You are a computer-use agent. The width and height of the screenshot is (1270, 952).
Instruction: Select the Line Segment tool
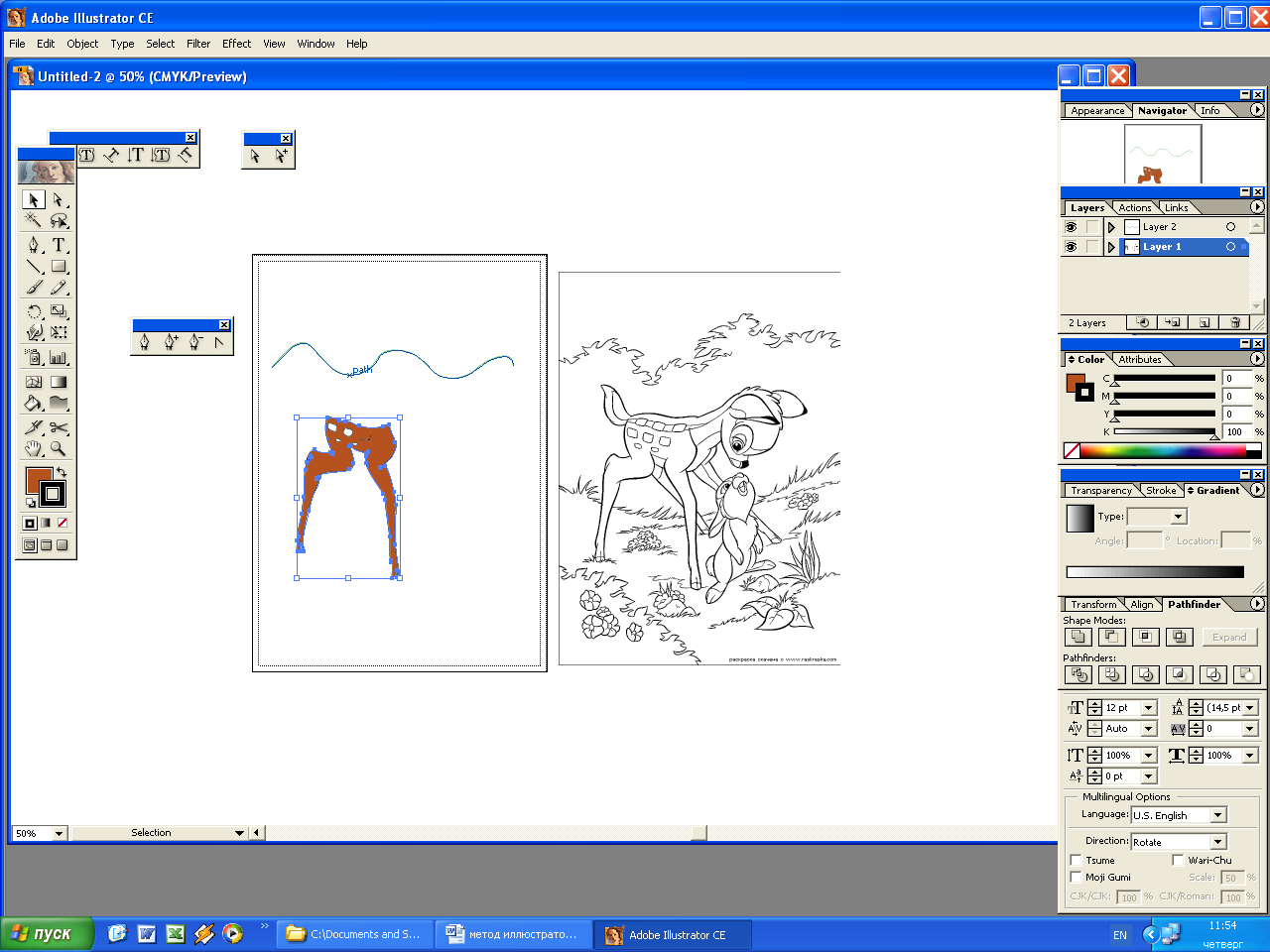tap(34, 266)
